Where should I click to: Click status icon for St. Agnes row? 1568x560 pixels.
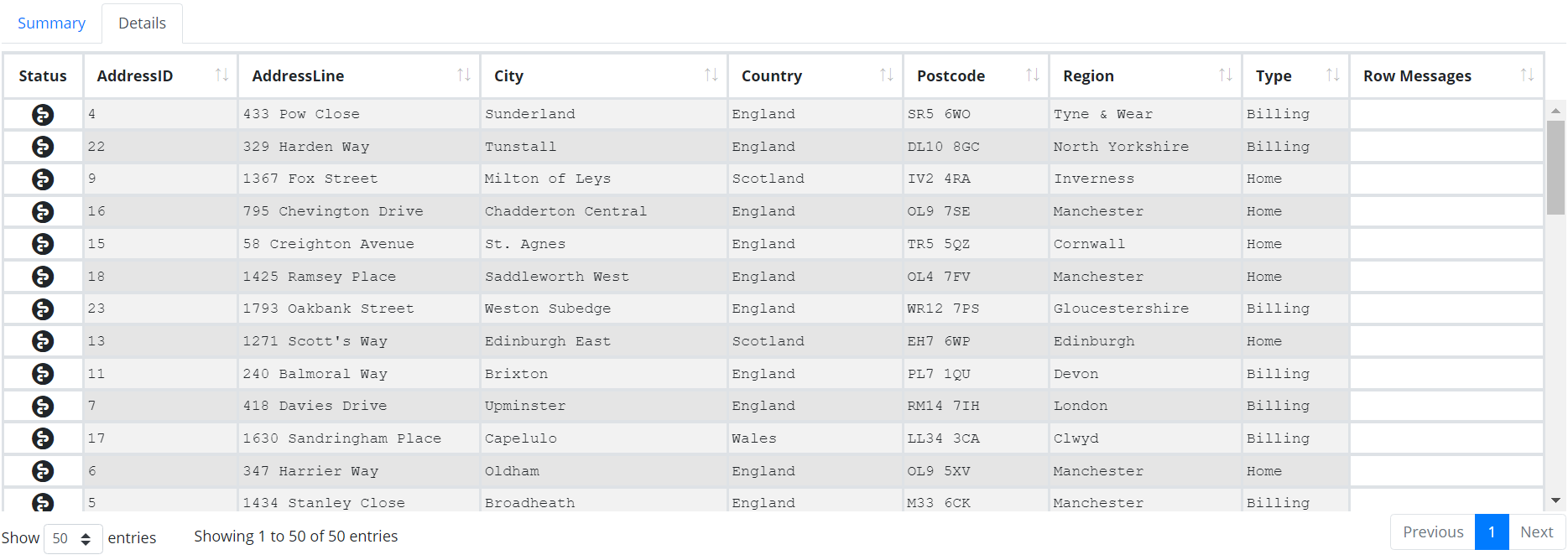43,244
